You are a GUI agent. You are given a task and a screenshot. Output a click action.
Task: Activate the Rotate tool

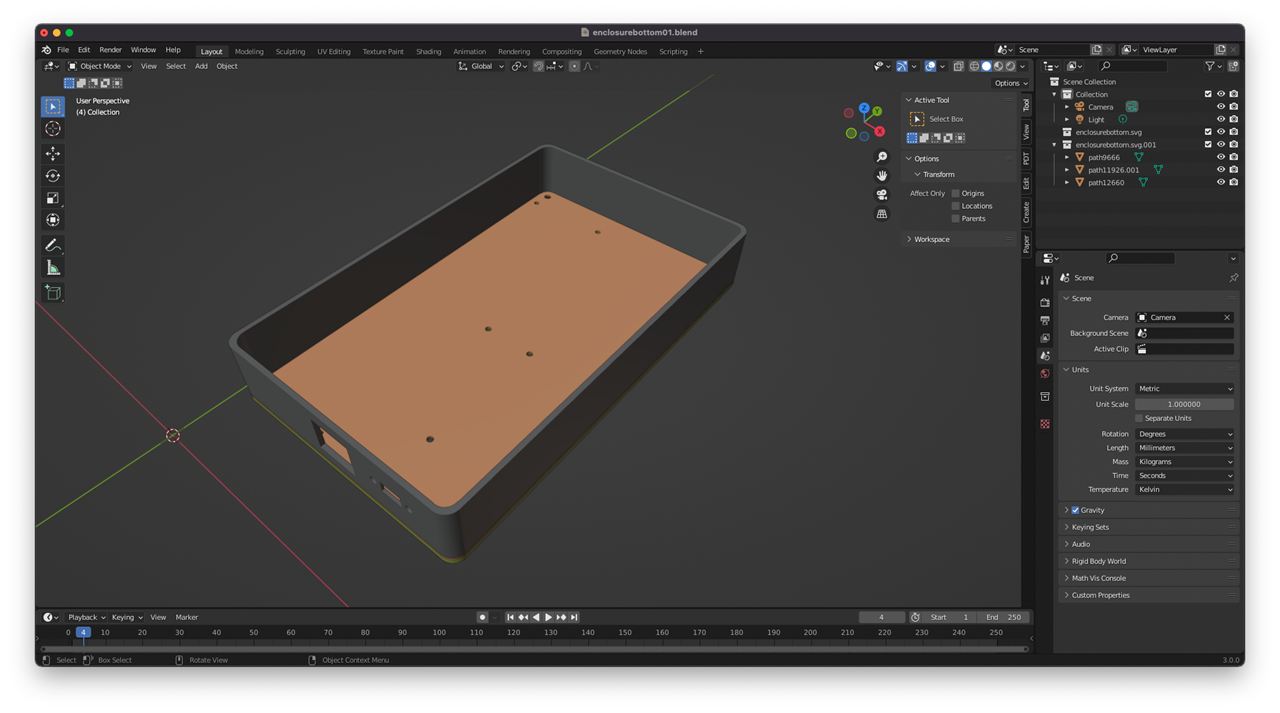[x=53, y=176]
